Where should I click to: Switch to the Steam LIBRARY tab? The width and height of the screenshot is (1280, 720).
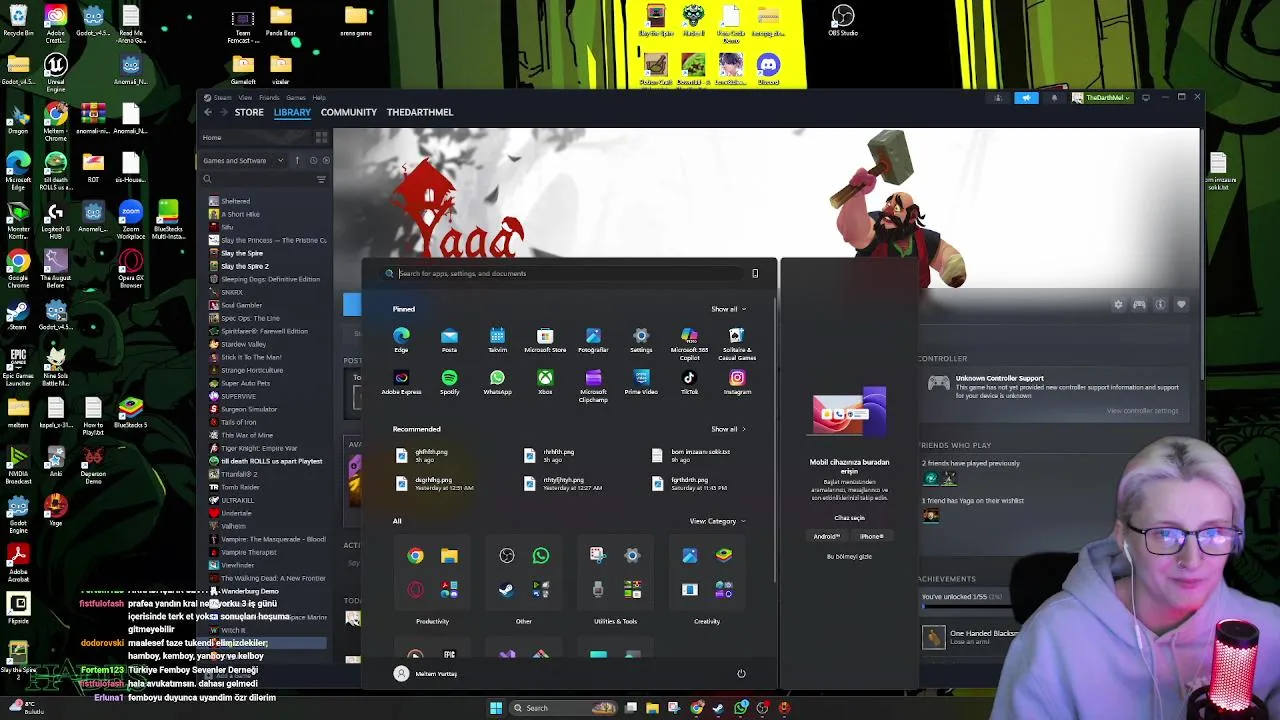point(292,112)
